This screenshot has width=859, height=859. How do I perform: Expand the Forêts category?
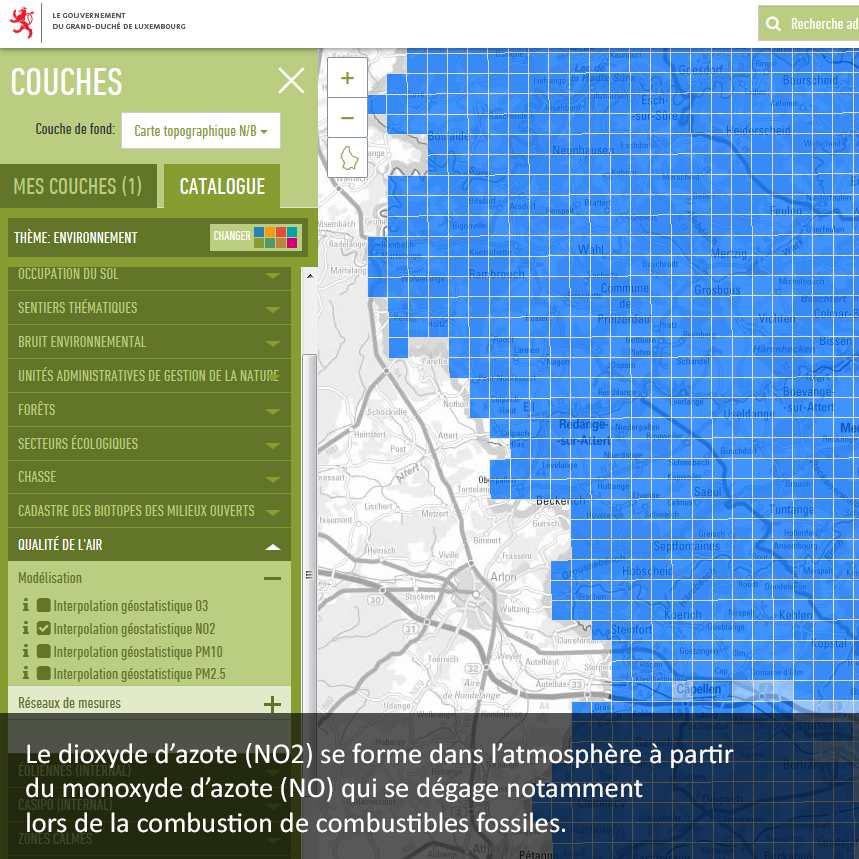pos(149,410)
